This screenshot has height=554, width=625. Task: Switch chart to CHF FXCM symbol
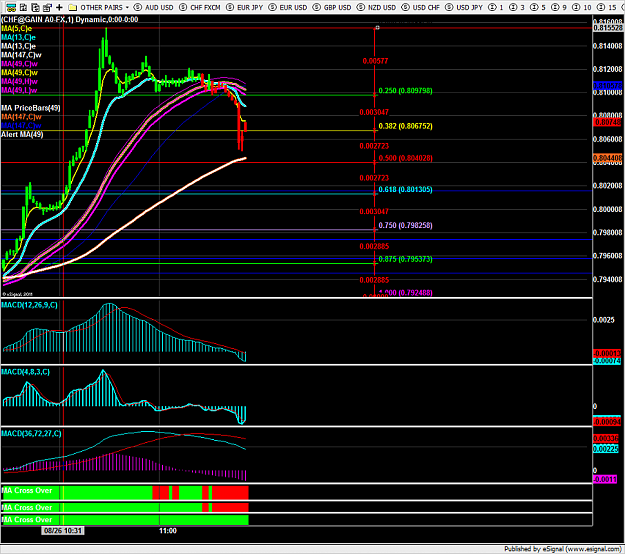200,7
